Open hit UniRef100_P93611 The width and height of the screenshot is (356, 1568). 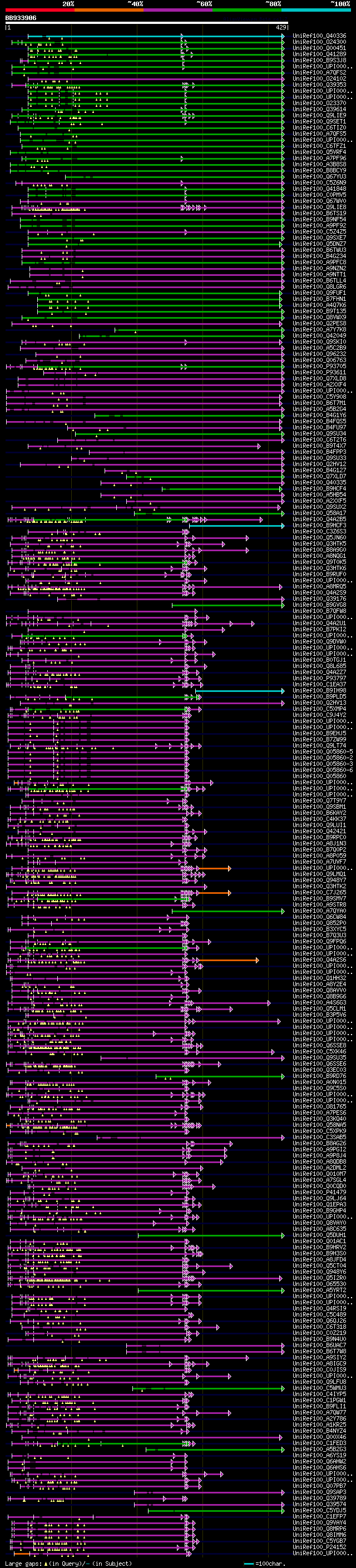pos(319,373)
